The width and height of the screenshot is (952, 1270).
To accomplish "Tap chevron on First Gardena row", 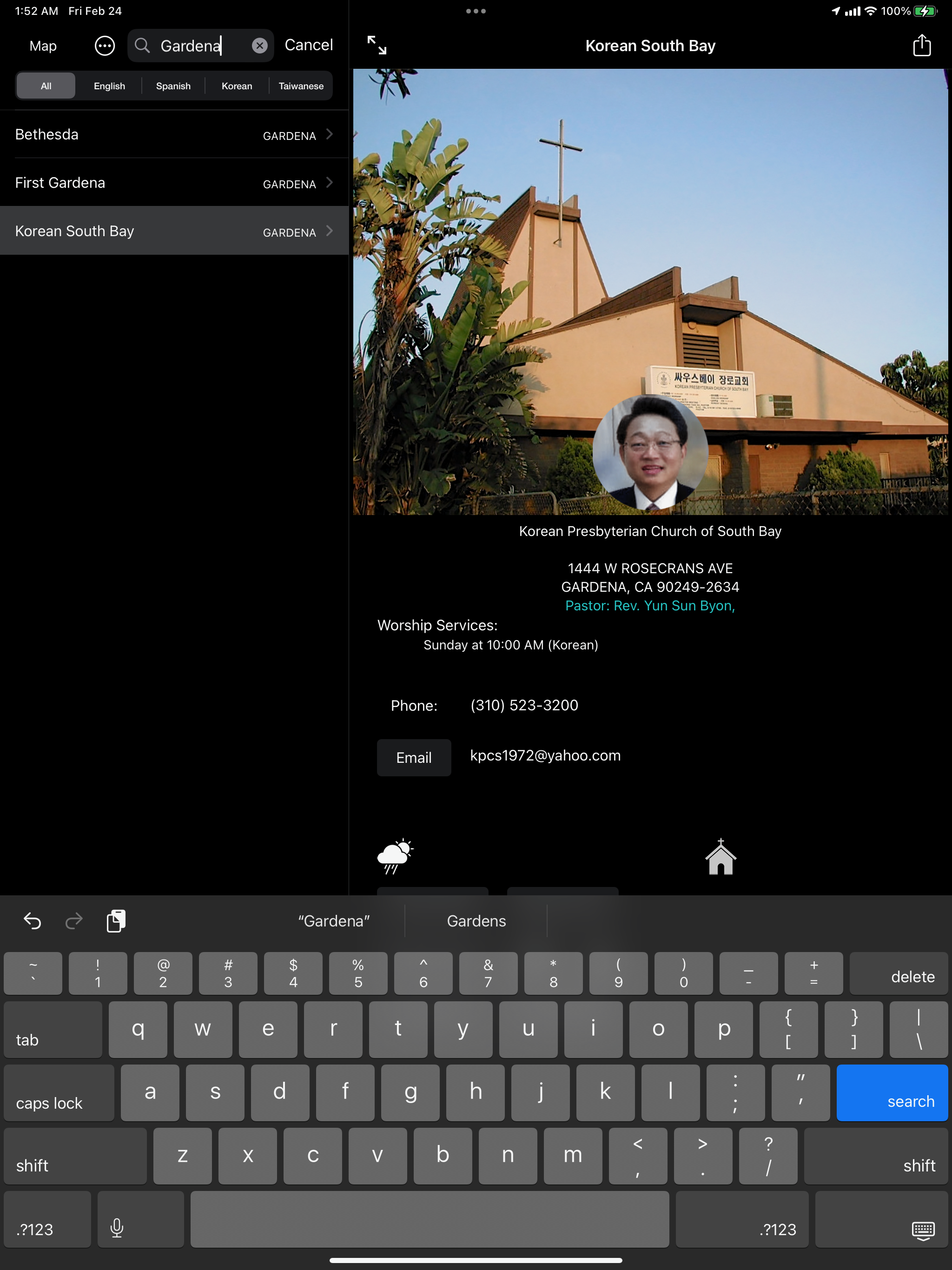I will (x=330, y=183).
